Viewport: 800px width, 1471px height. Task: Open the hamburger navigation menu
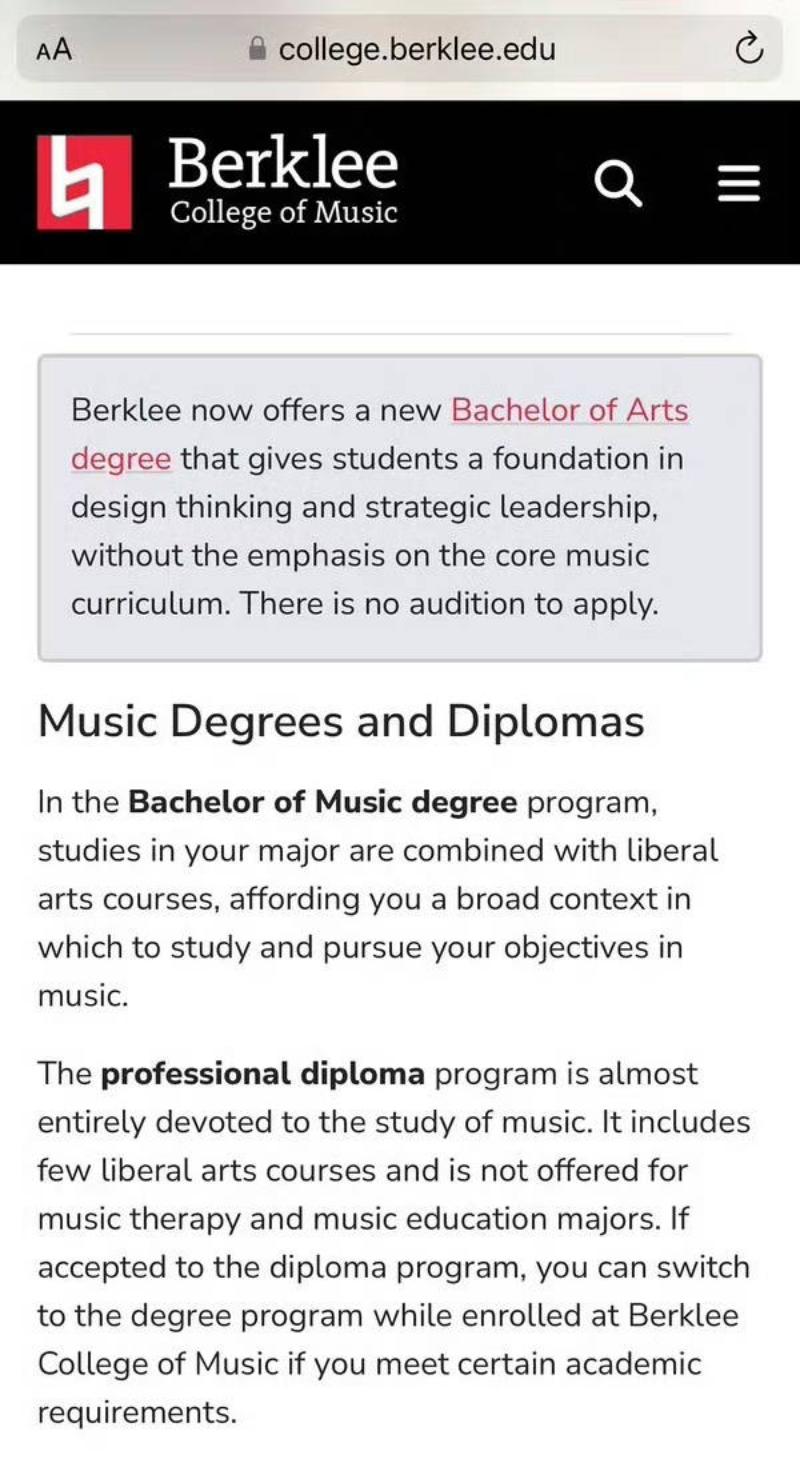(739, 184)
